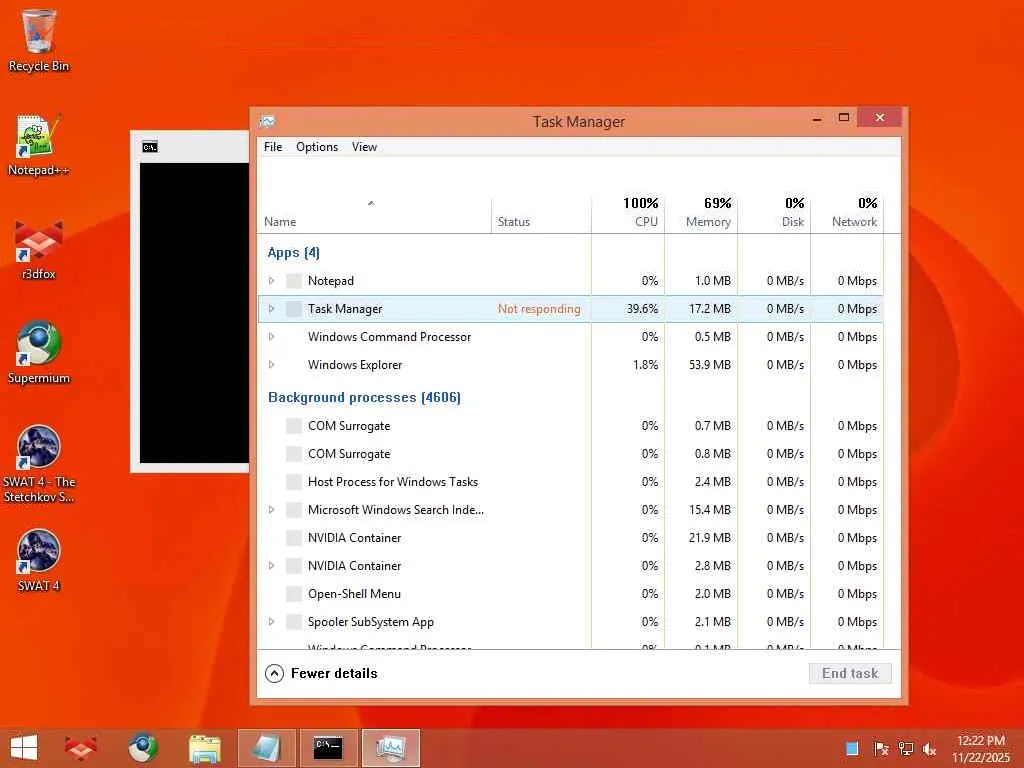Expand Microsoft Windows Search Indexer row
Screen dimensions: 1024x768
pos(272,510)
